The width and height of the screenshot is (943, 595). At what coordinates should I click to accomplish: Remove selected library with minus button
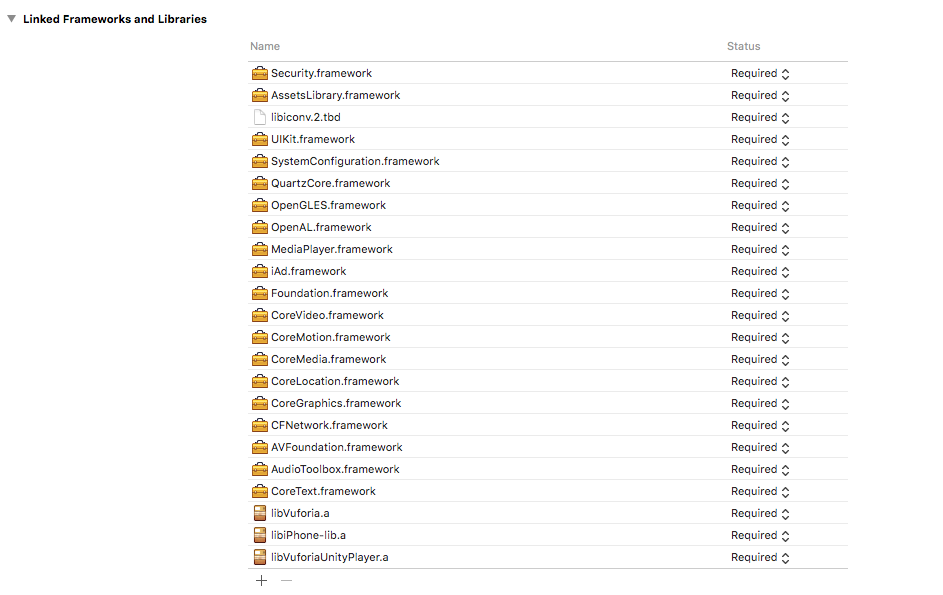click(x=286, y=580)
